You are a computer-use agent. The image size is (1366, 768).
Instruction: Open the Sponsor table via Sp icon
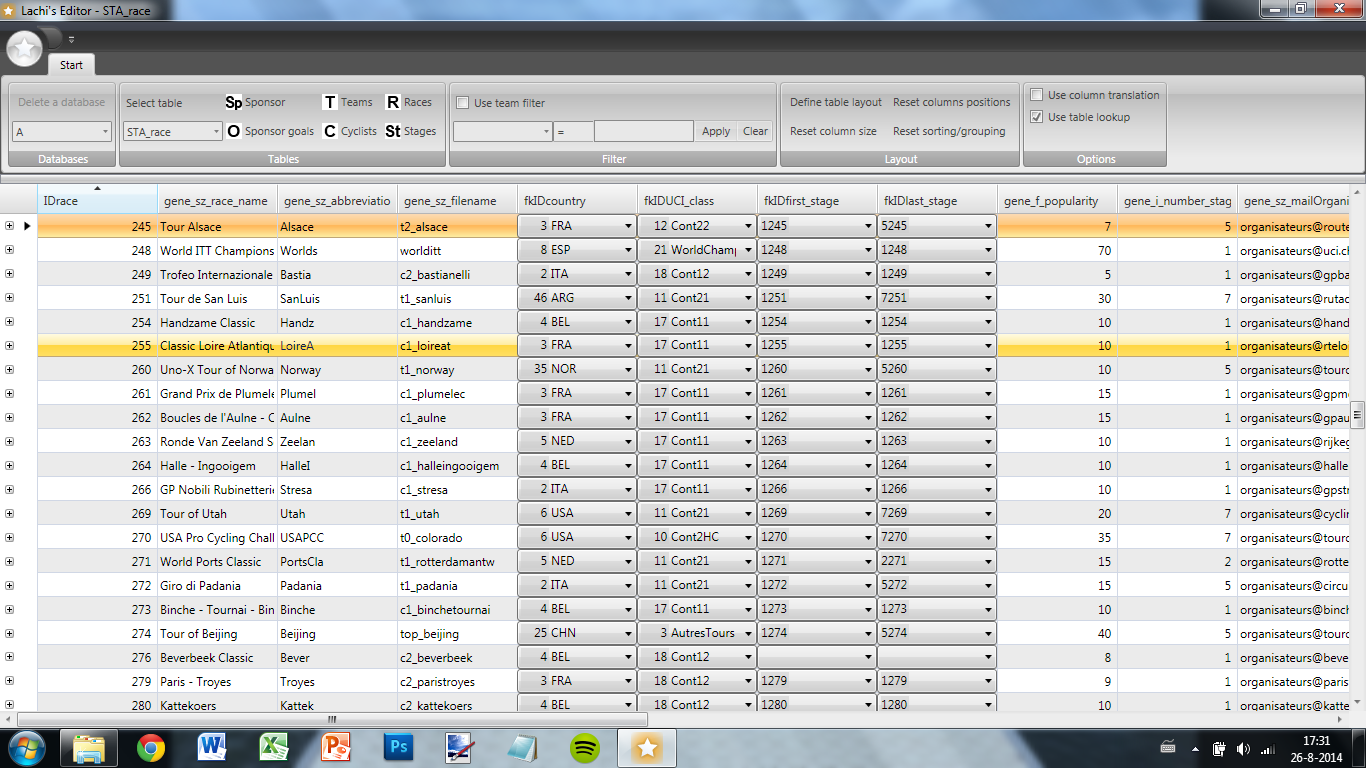click(233, 102)
